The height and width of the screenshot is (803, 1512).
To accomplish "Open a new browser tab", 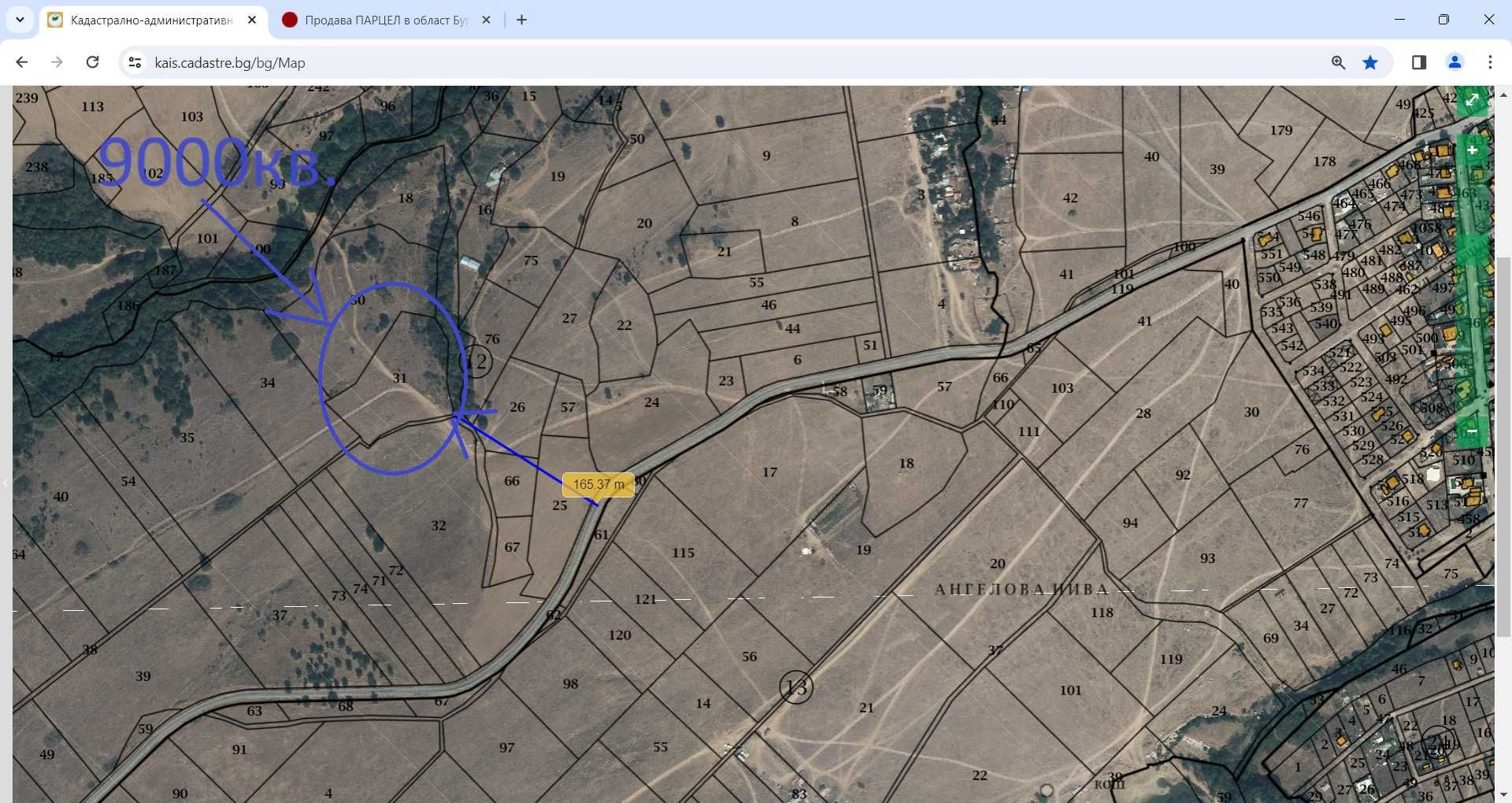I will [x=521, y=20].
